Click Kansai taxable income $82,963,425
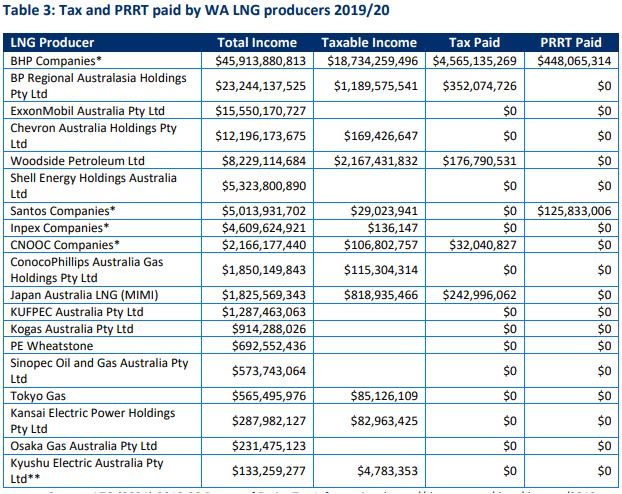The image size is (622, 494). 384,421
